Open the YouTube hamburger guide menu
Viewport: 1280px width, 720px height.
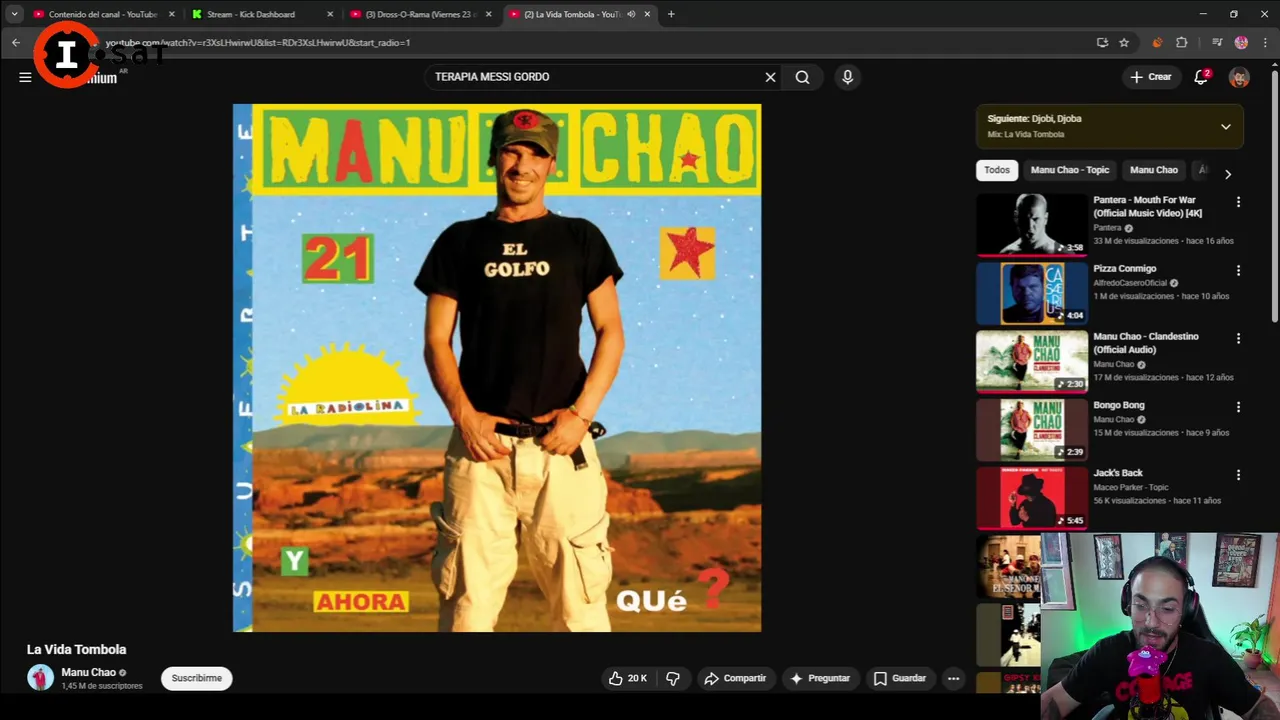tap(25, 77)
